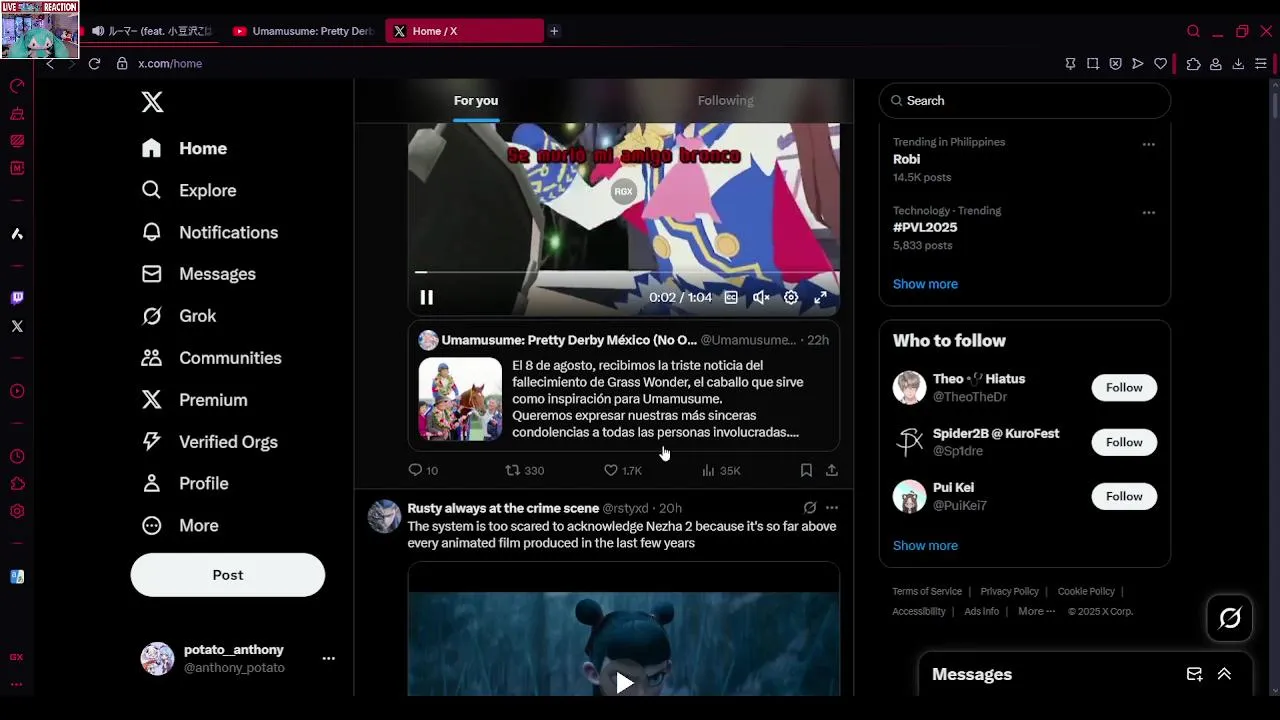Click the x.com/home address bar
This screenshot has height=720, width=1280.
(170, 63)
